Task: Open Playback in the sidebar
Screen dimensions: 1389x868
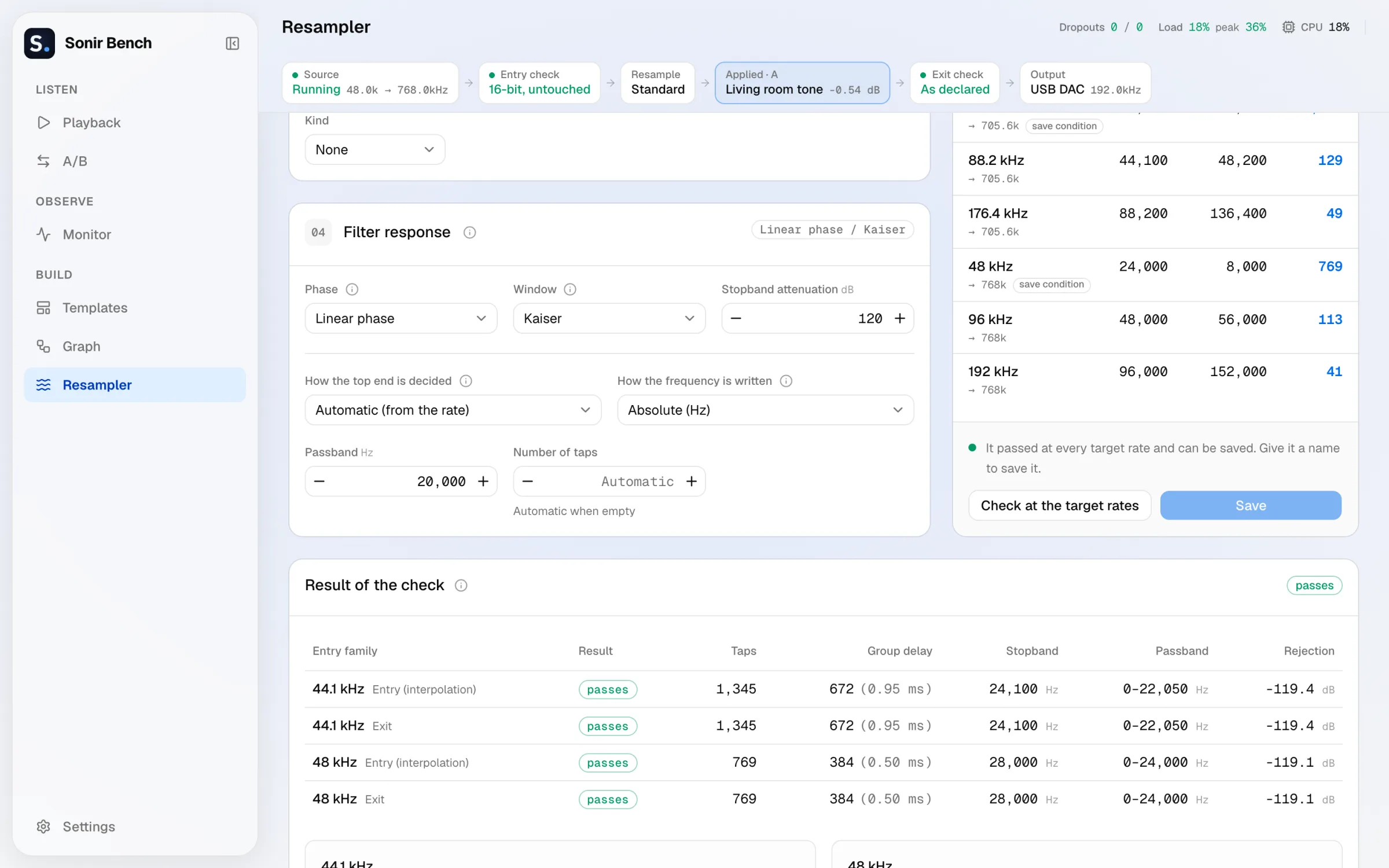Action: 135,123
